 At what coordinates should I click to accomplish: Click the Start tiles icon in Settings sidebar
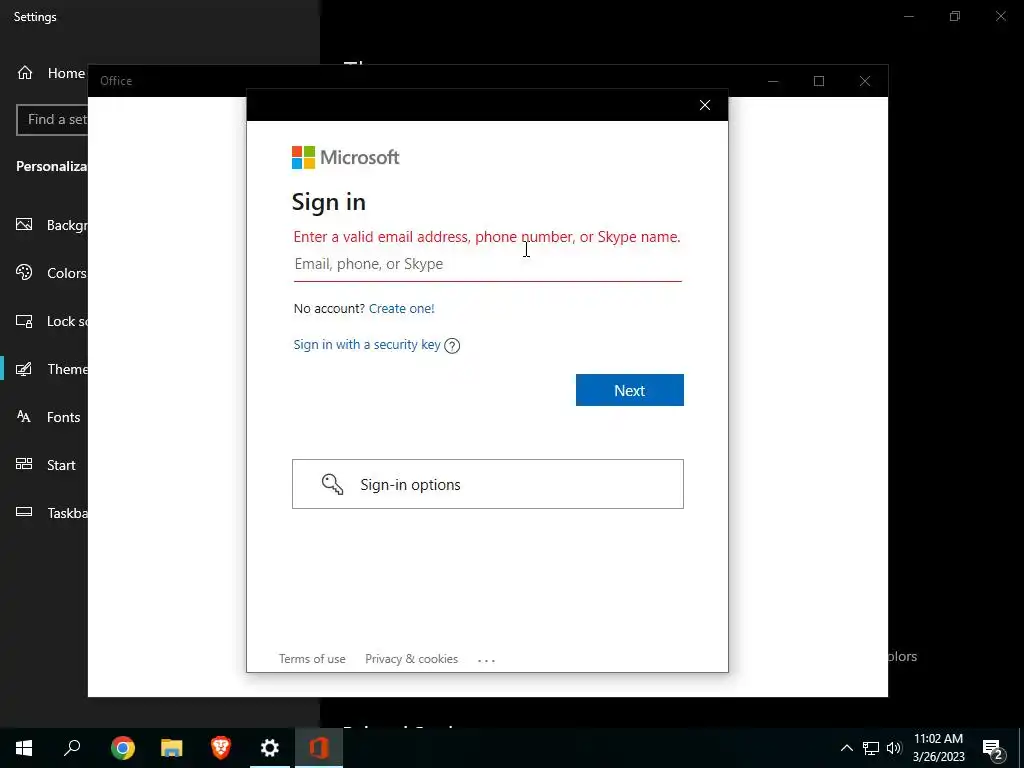(x=24, y=464)
